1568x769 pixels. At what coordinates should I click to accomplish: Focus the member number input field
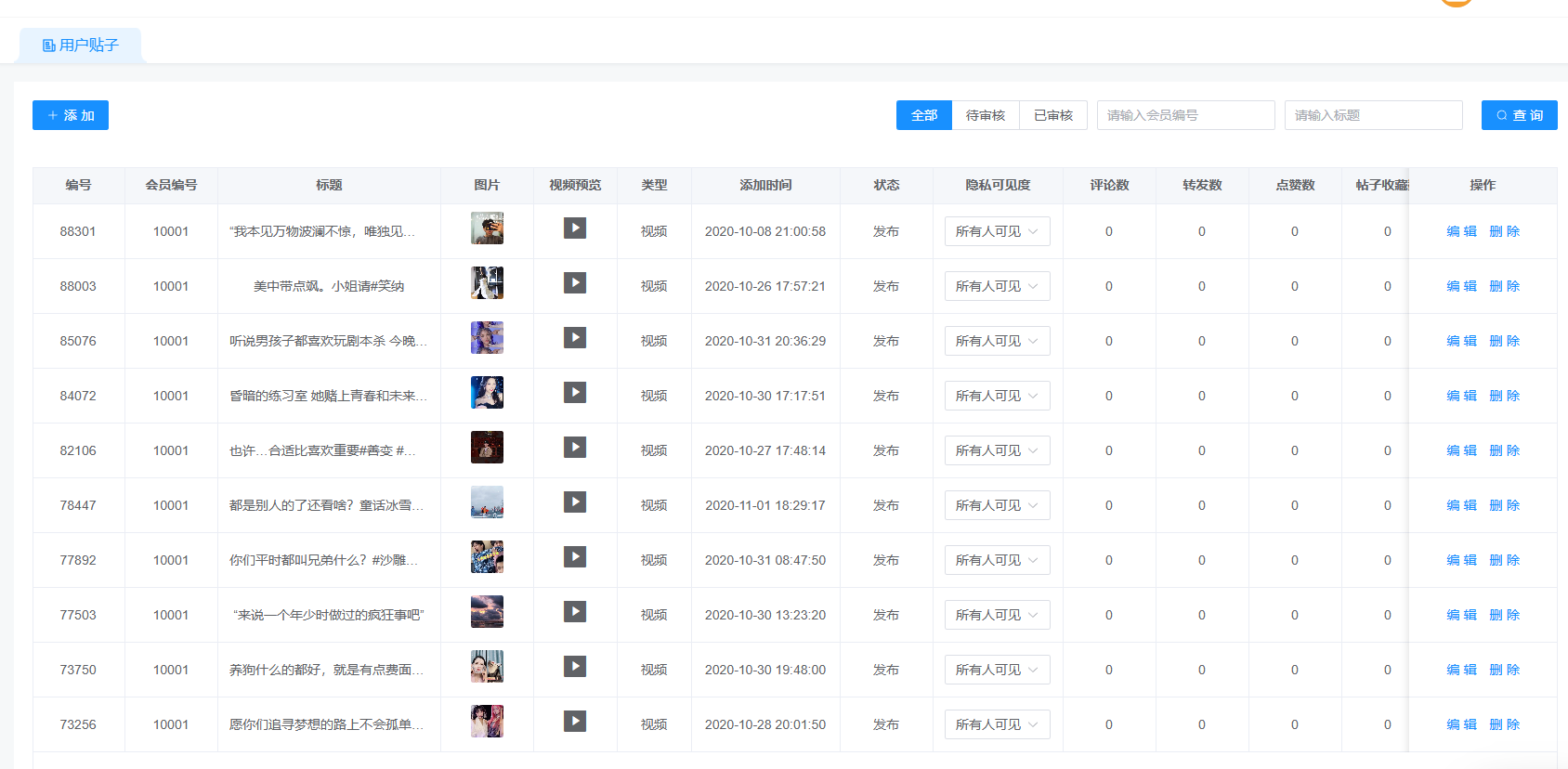(1185, 115)
